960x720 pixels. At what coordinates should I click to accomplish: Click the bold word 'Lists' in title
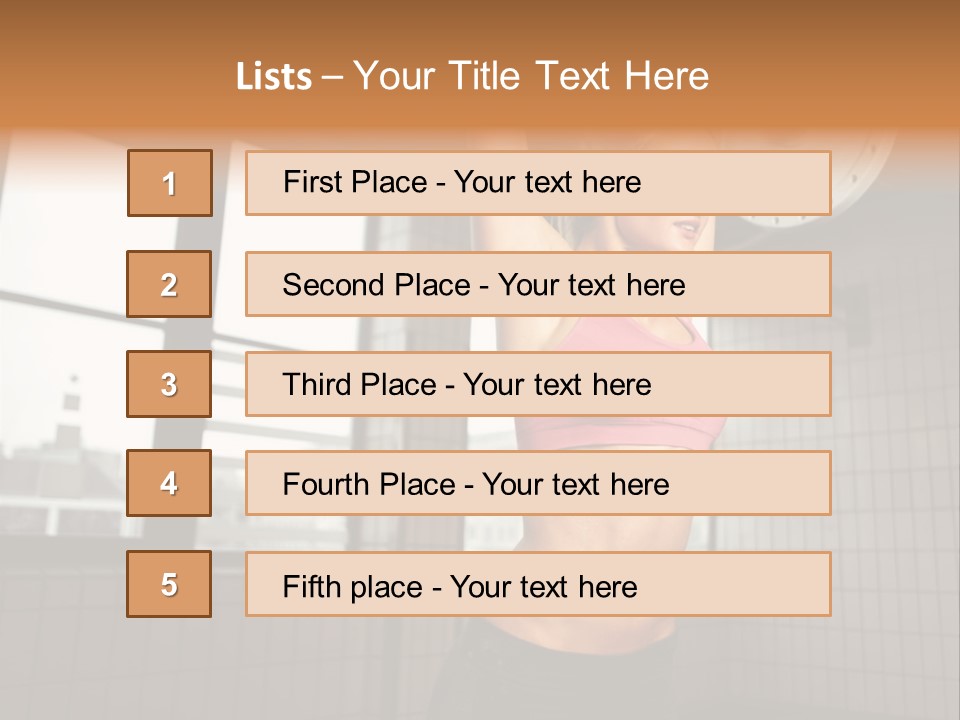pyautogui.click(x=274, y=76)
